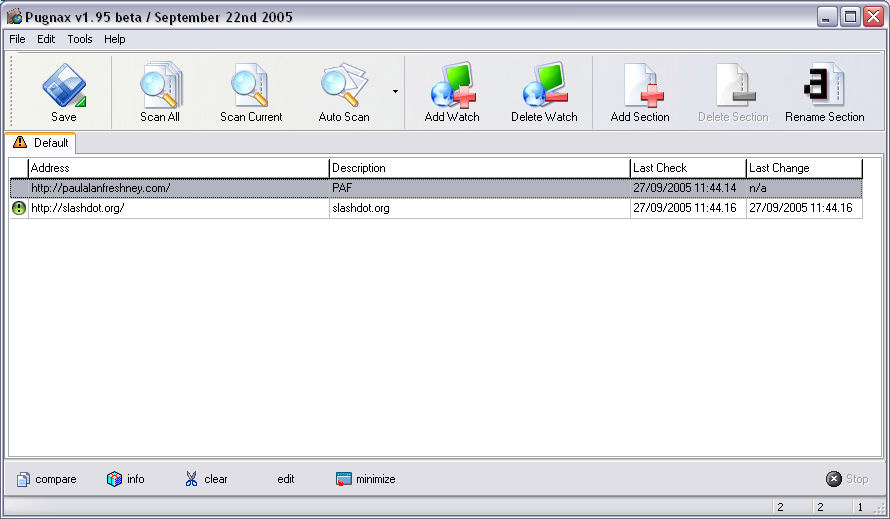Click the clear scissors button
The height and width of the screenshot is (519, 890).
click(206, 479)
